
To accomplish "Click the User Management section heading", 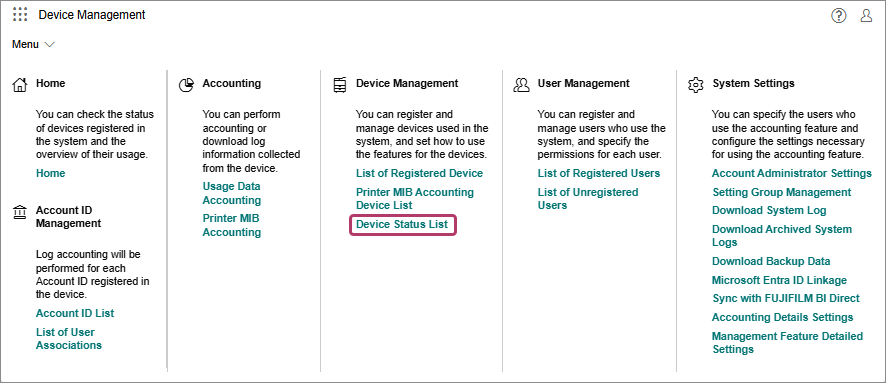I will click(584, 84).
